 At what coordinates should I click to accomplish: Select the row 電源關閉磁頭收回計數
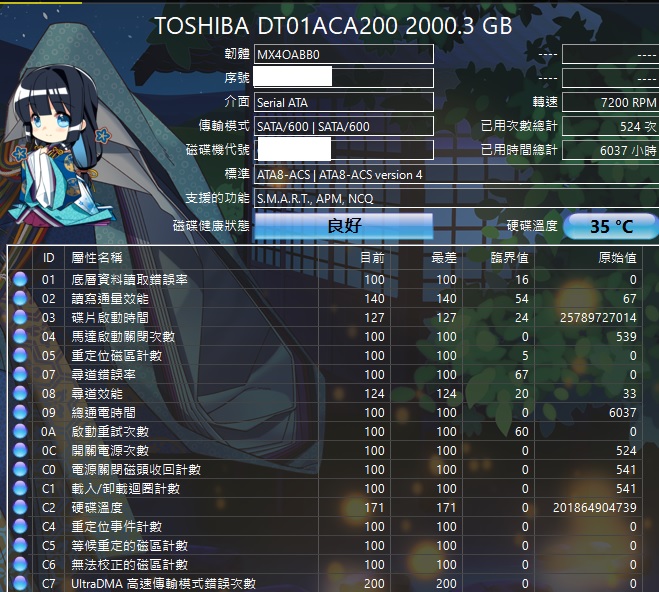click(x=325, y=469)
